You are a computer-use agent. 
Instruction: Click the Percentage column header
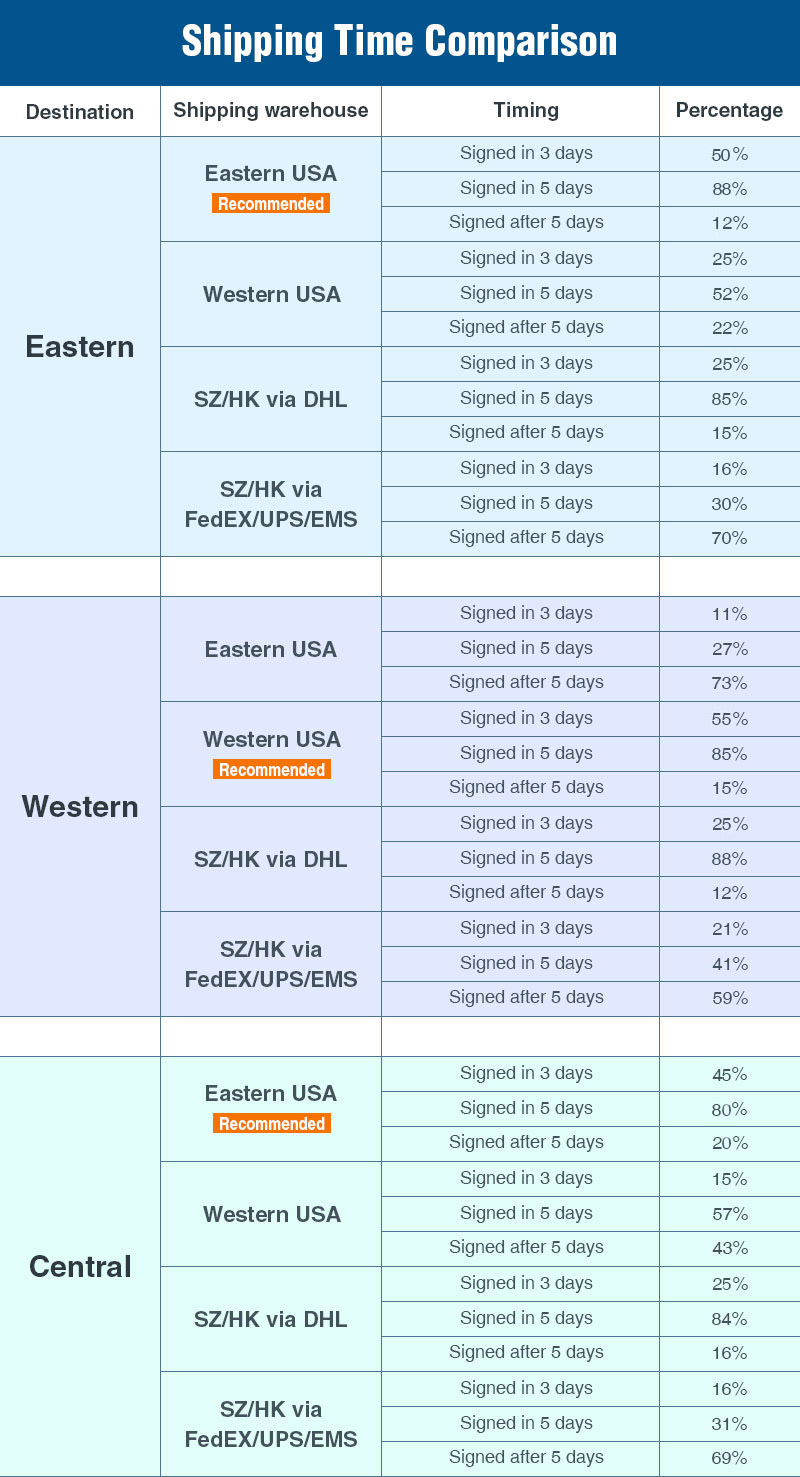730,111
